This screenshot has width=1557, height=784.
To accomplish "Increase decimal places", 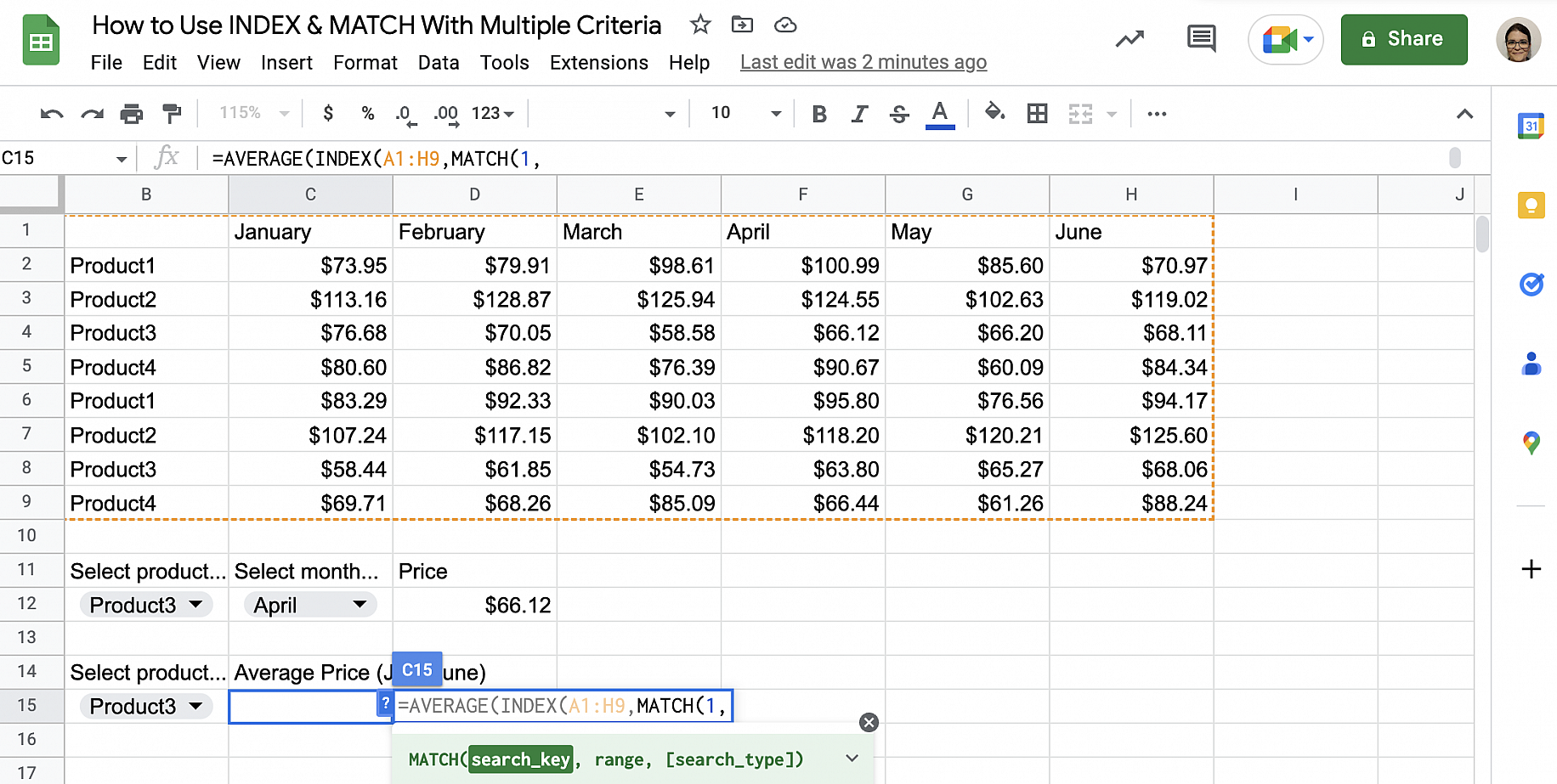I will (446, 115).
